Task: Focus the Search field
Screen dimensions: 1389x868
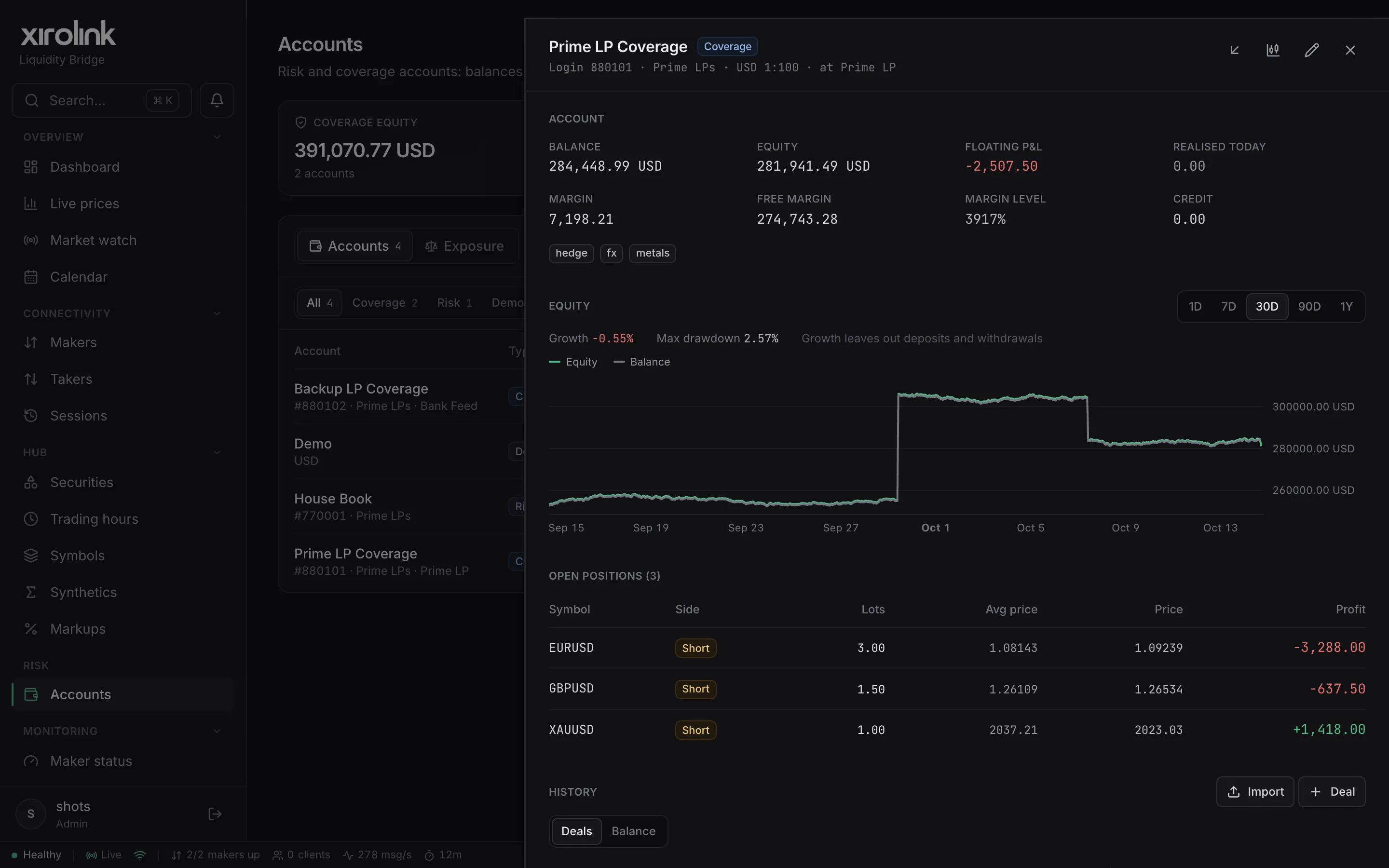Action: coord(102,100)
